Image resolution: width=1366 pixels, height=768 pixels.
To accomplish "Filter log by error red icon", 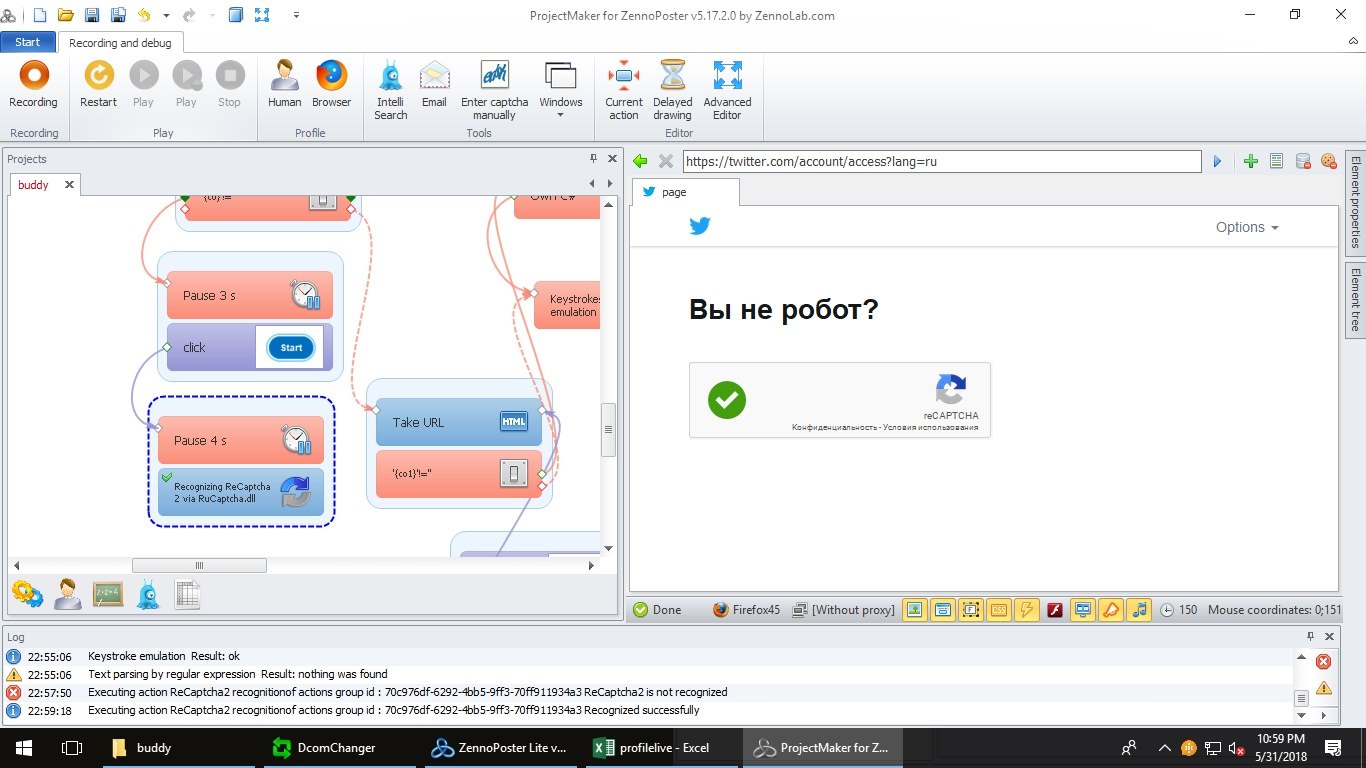I will point(1323,662).
